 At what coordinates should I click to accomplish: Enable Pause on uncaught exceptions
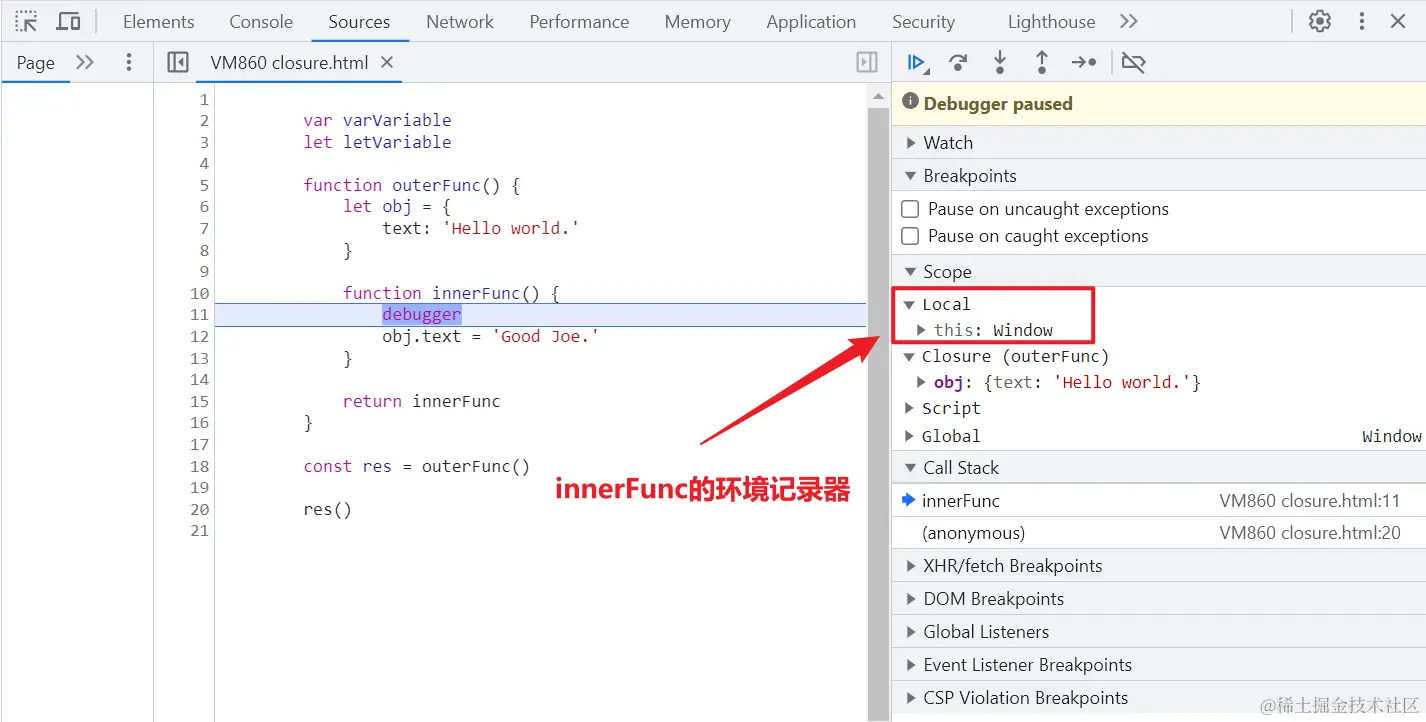tap(910, 209)
